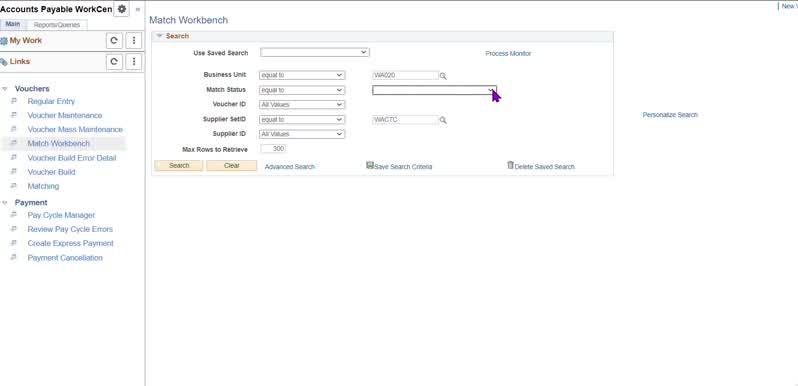The image size is (798, 386).
Task: Open the Use Saved Search dropdown
Action: pyautogui.click(x=315, y=52)
